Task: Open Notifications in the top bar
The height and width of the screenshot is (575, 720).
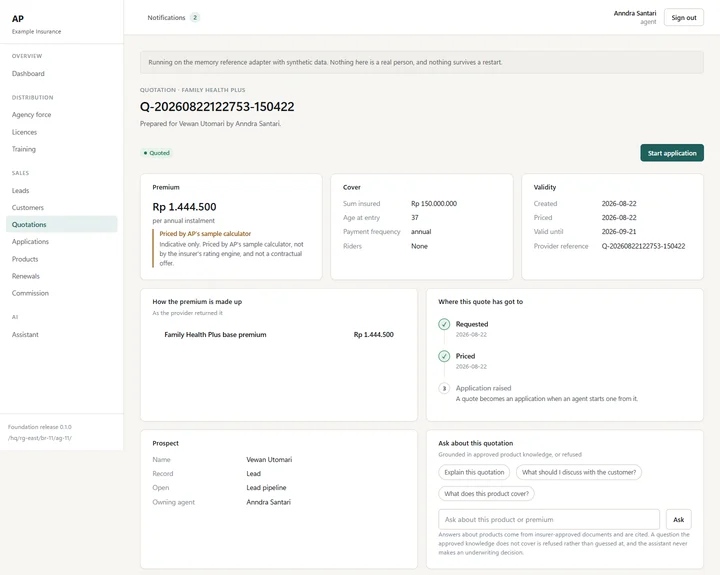Action: coord(166,17)
